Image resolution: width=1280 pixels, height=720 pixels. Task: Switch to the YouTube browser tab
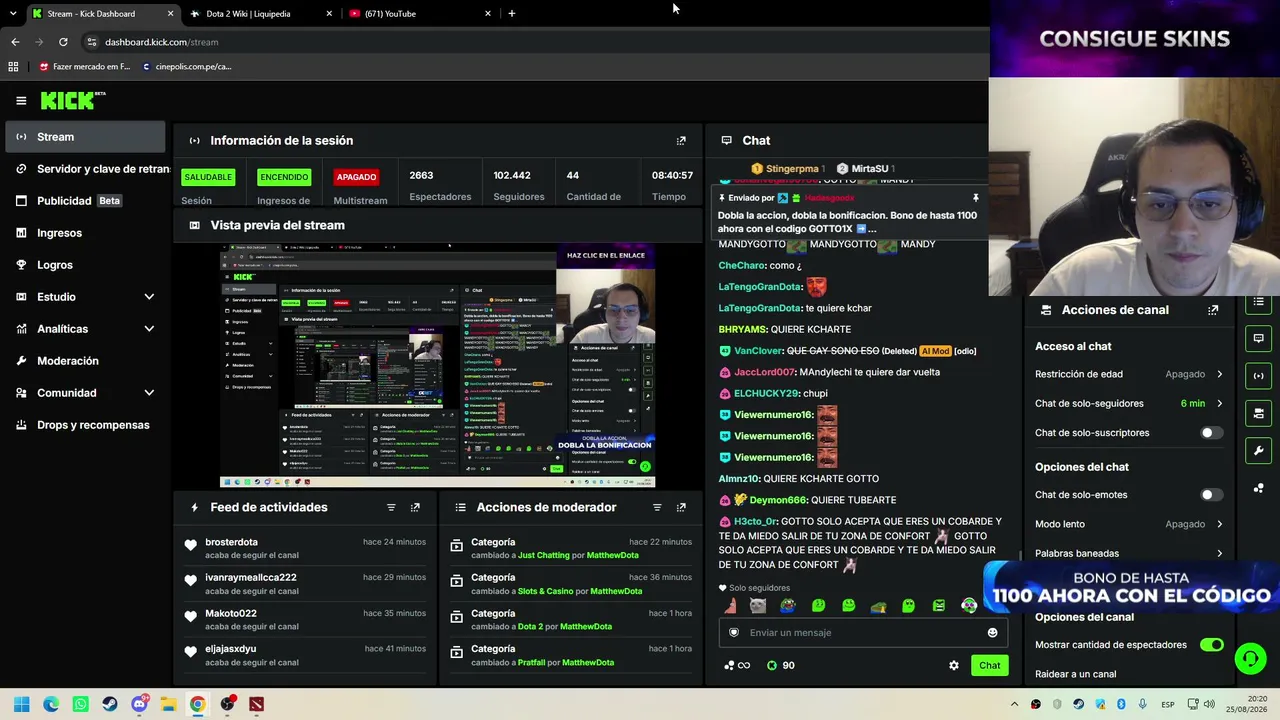point(418,14)
